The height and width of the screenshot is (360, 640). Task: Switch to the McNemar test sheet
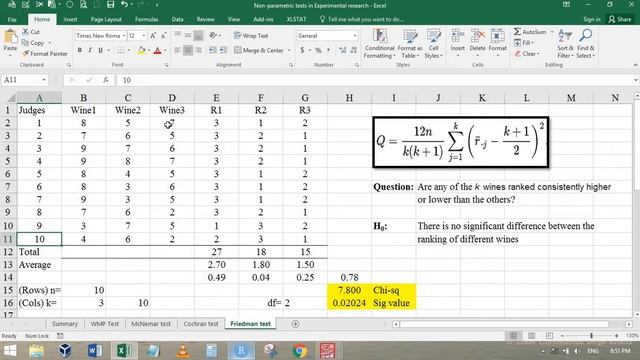[151, 324]
